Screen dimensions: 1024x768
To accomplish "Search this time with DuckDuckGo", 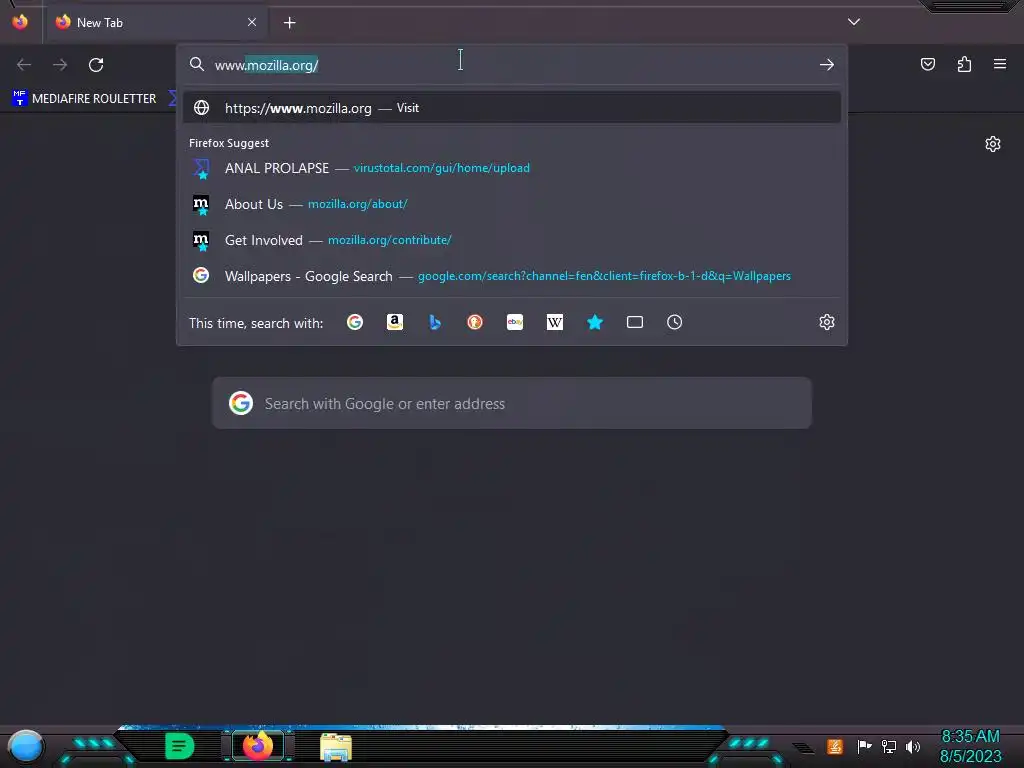I will 475,322.
